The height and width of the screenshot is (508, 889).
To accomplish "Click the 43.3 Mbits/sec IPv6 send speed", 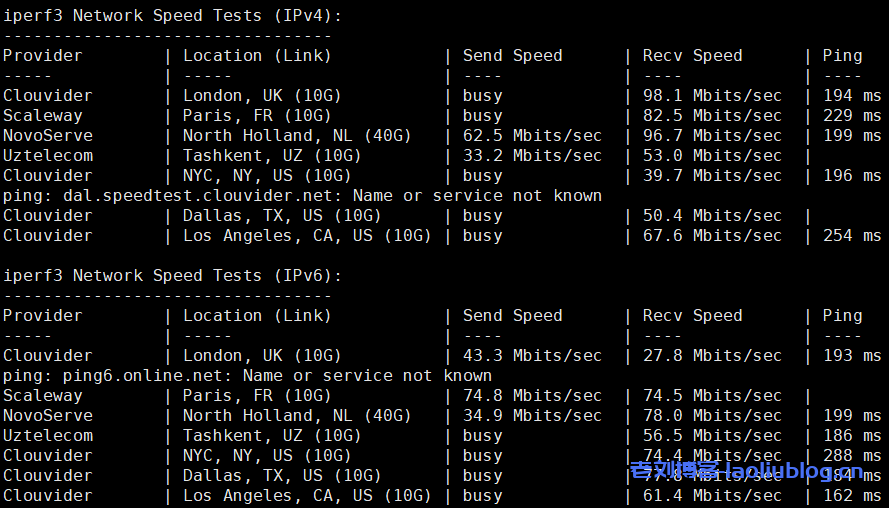I will 532,355.
